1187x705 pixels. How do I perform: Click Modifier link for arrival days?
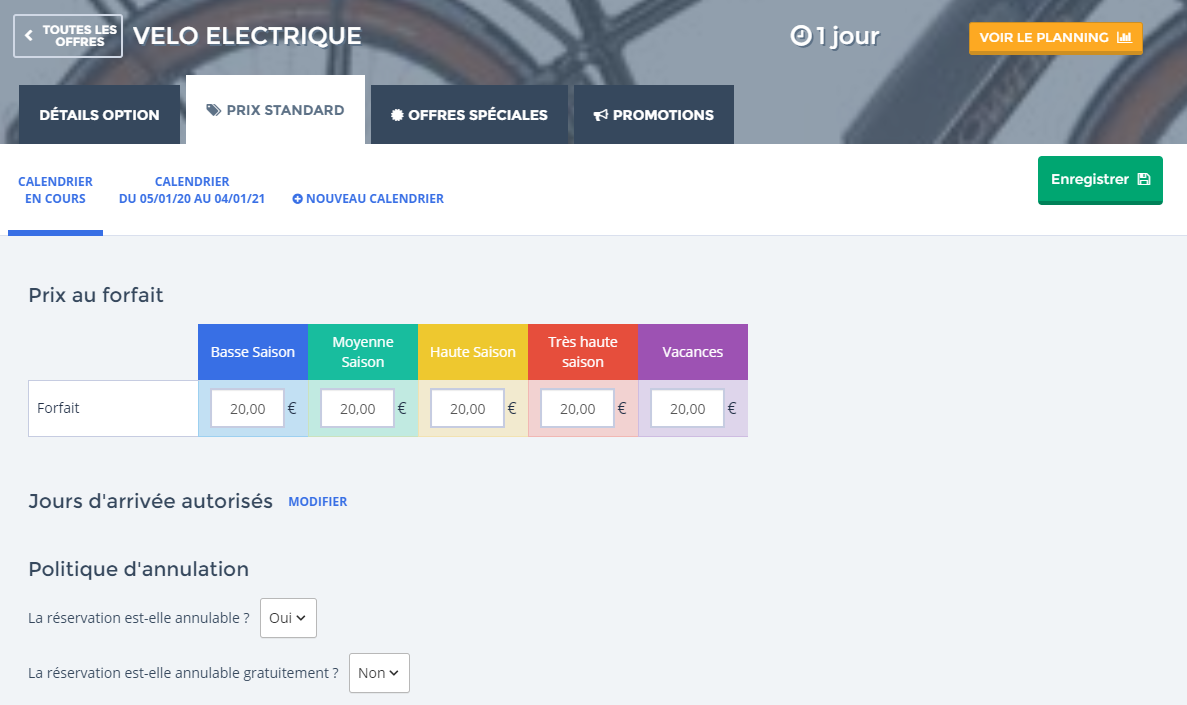tap(317, 502)
